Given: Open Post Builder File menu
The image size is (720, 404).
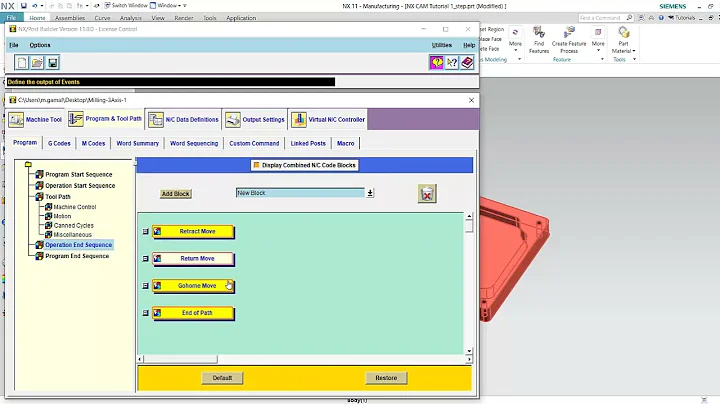Looking at the screenshot, I should [14, 45].
